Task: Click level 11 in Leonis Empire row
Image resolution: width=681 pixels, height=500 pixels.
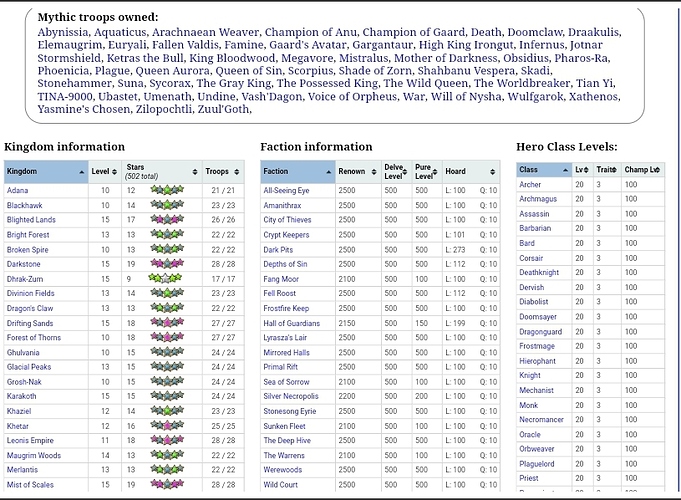Action: point(105,440)
